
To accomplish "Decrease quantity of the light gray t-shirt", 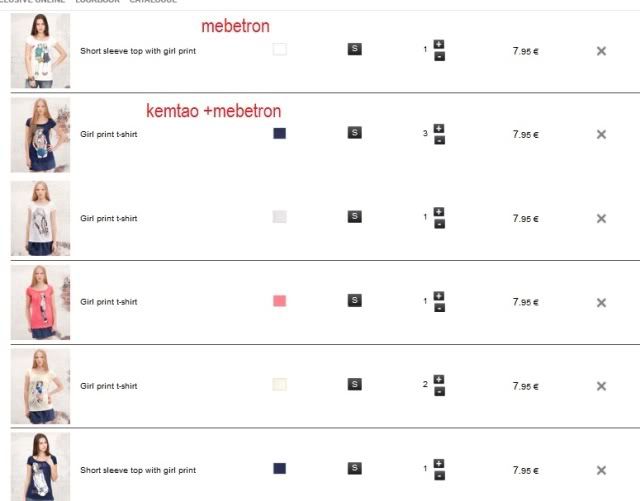I will 439,224.
